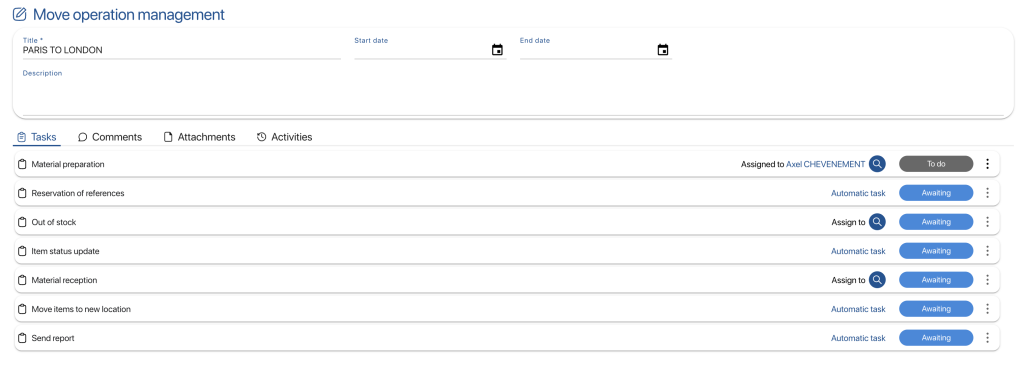Click Awaiting status for Out of stock

click(x=936, y=222)
